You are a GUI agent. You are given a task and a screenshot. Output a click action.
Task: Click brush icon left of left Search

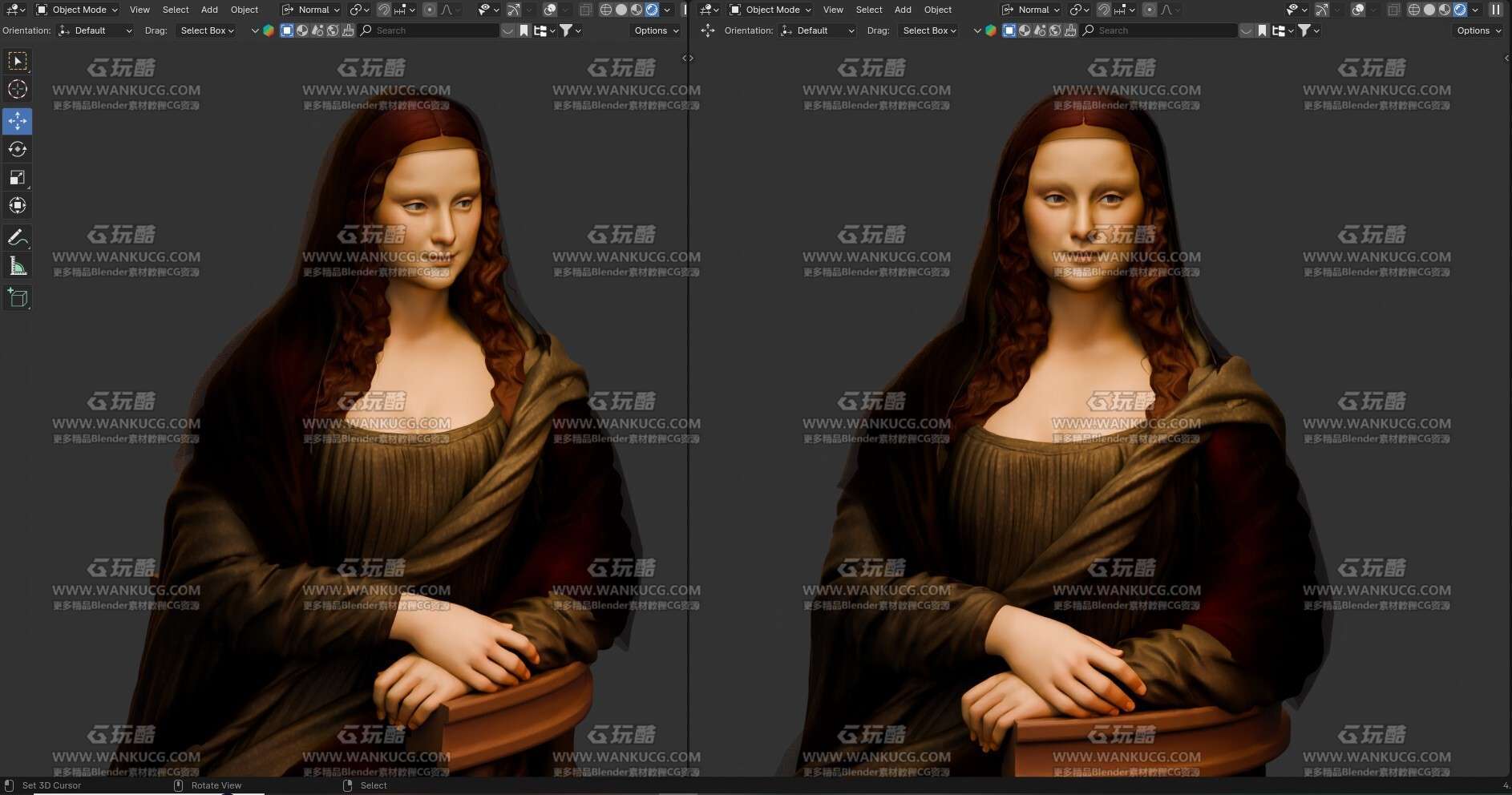tap(348, 30)
